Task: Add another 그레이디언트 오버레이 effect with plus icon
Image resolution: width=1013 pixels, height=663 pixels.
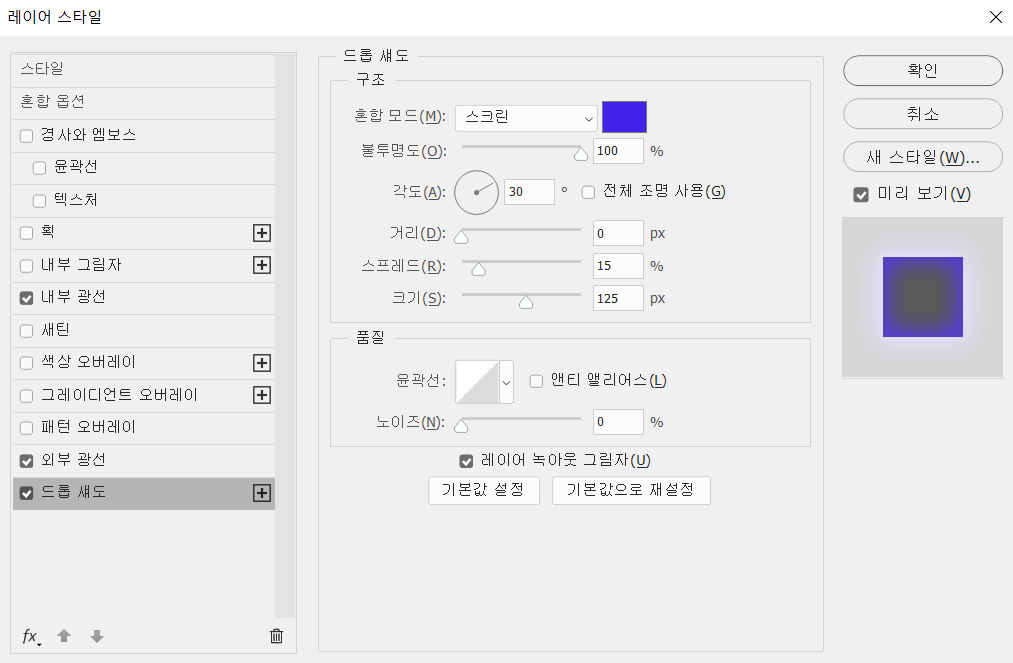Action: click(x=262, y=395)
